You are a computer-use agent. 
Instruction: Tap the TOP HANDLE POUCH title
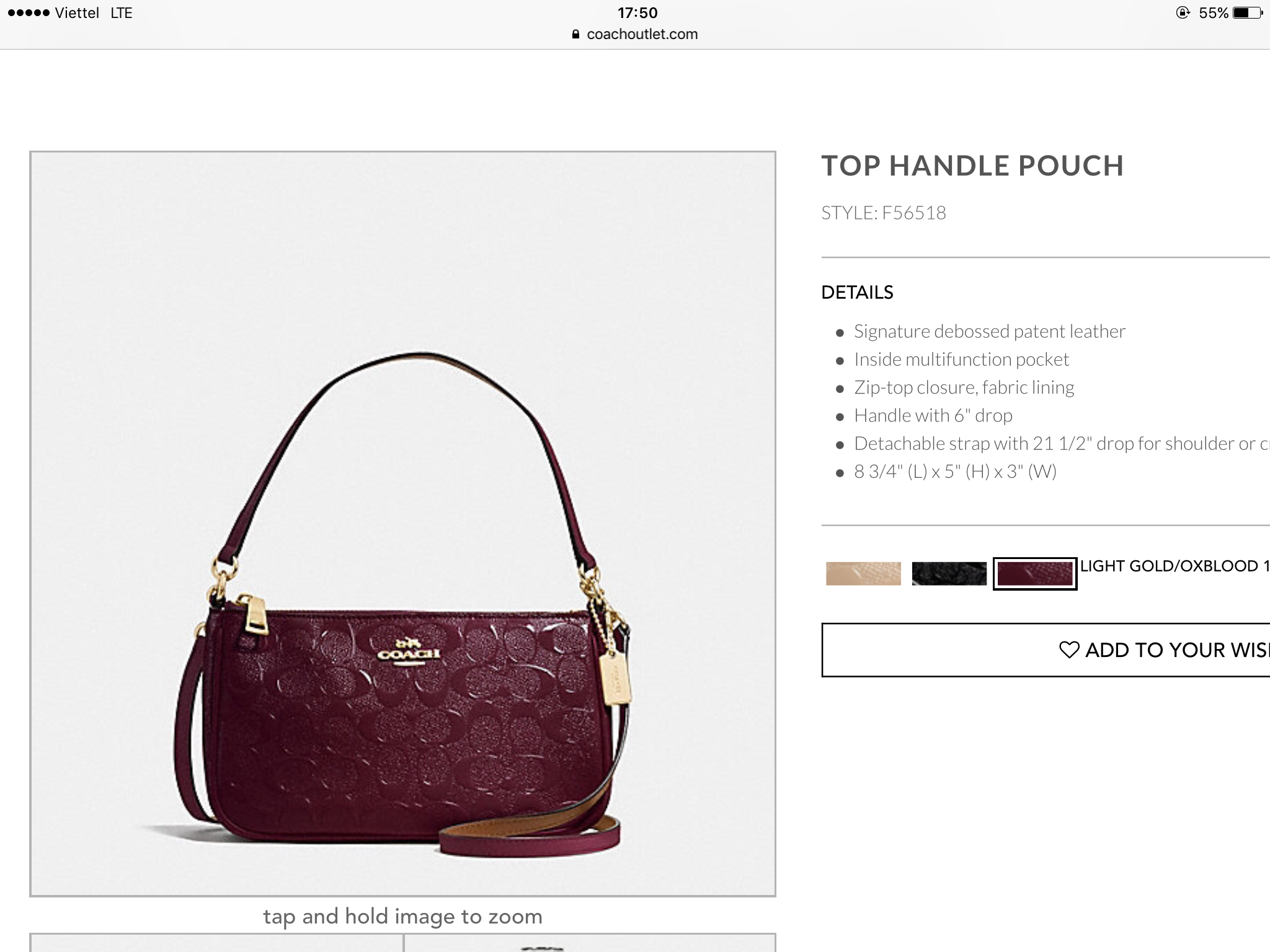(972, 166)
